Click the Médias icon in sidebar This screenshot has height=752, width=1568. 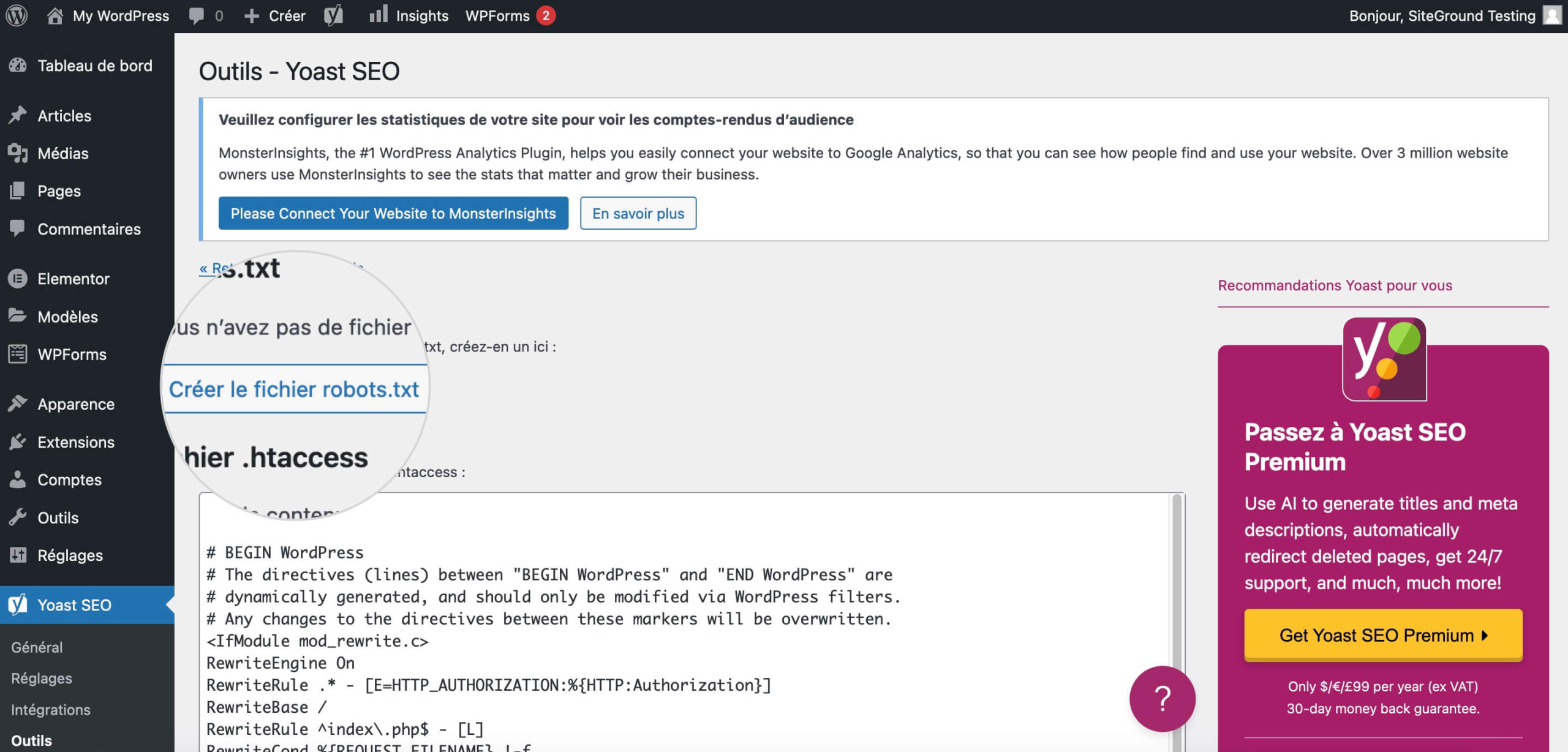pyautogui.click(x=18, y=153)
